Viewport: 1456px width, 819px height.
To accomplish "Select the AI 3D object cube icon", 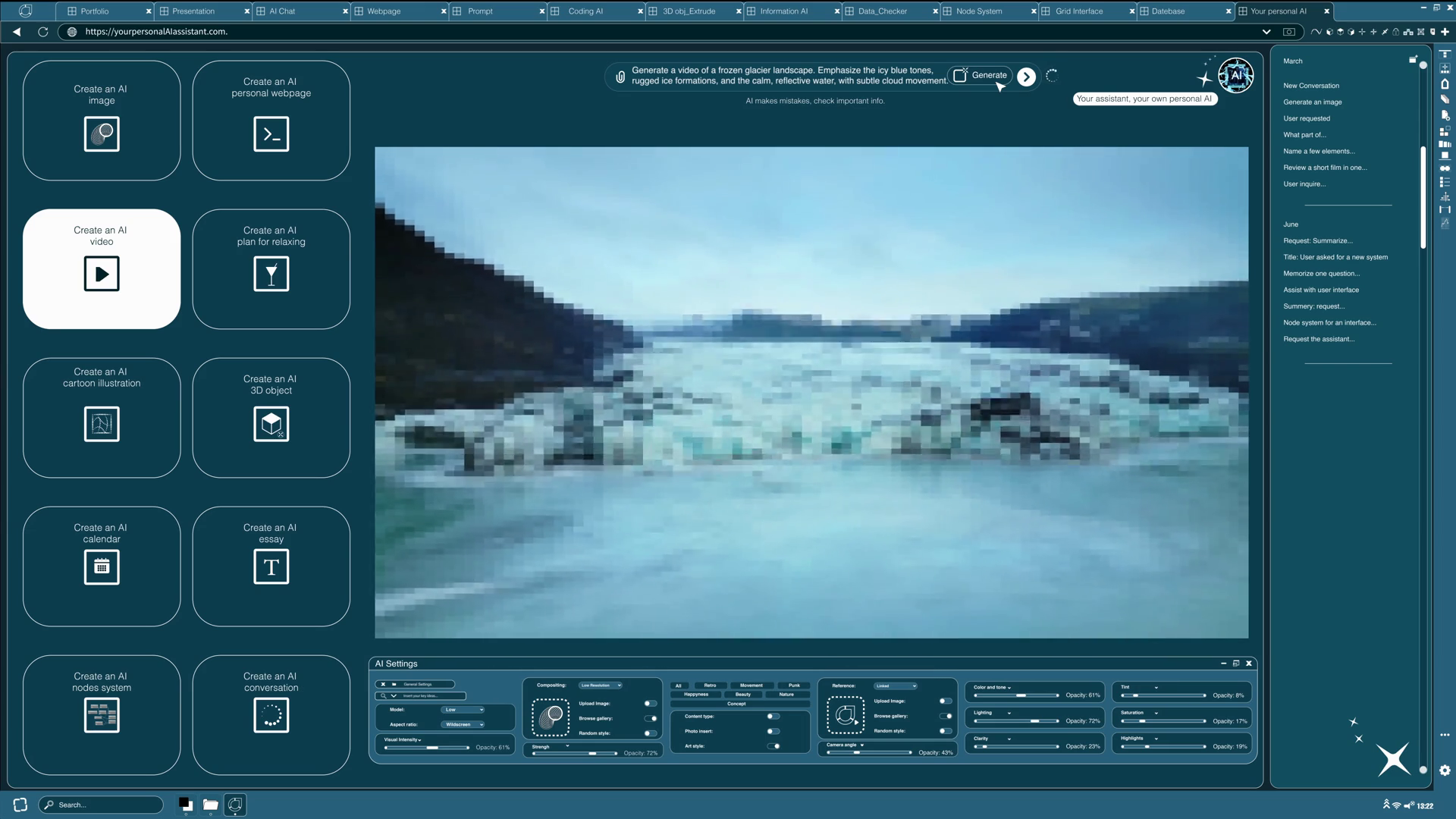I will click(x=271, y=424).
